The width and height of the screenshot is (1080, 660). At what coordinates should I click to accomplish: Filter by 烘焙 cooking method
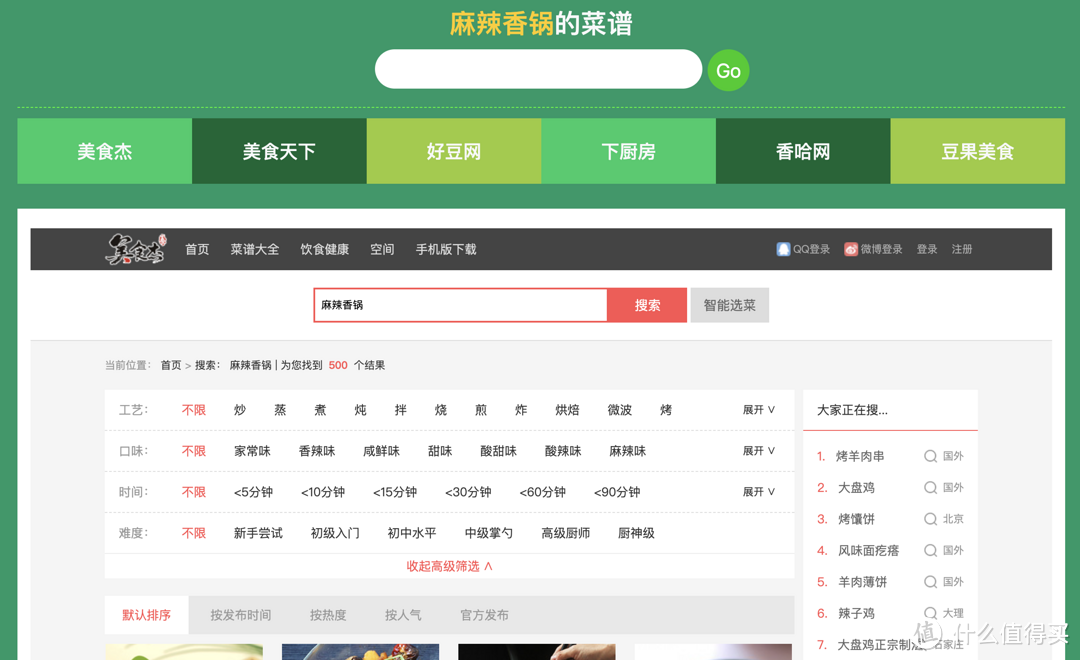[x=567, y=410]
